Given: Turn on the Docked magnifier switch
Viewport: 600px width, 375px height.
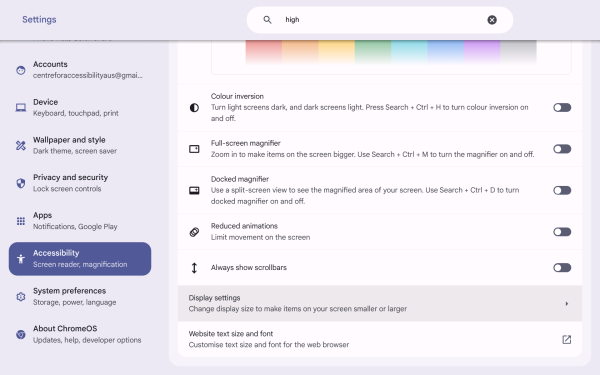Looking at the screenshot, I should pyautogui.click(x=562, y=190).
